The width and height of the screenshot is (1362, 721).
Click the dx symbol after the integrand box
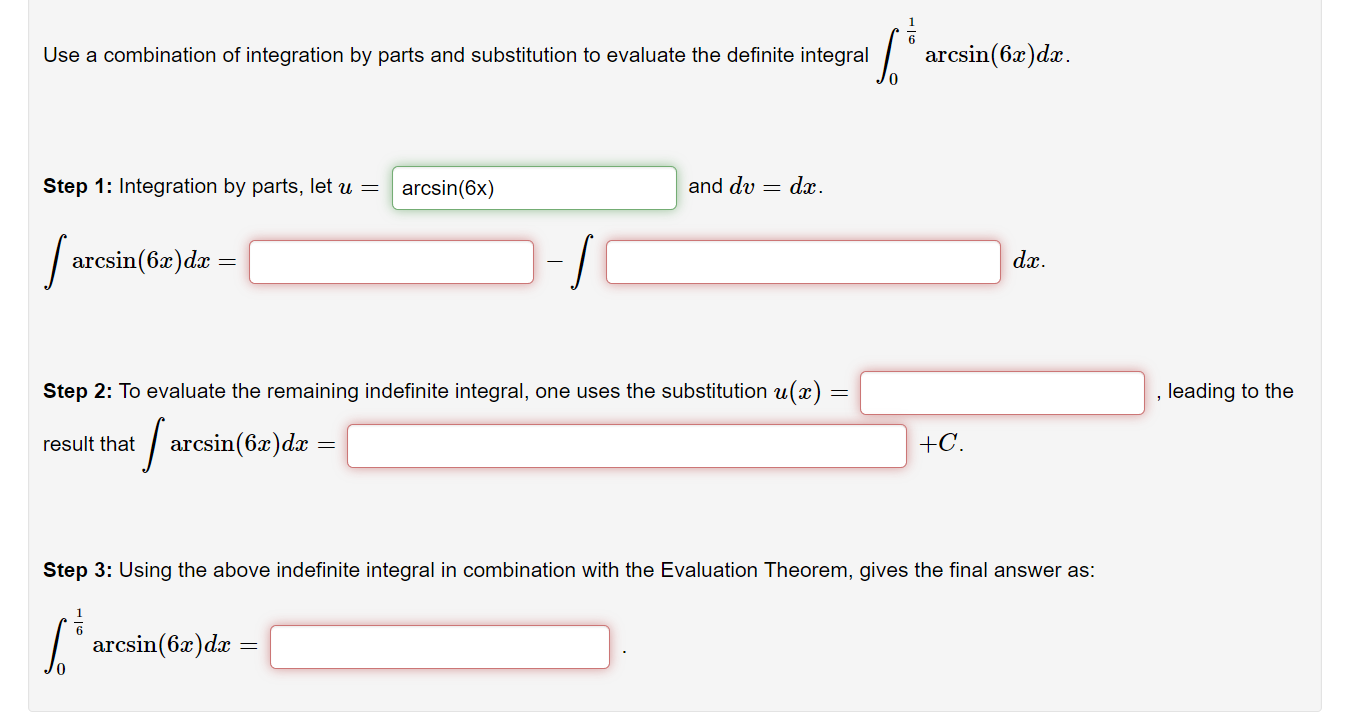1029,262
